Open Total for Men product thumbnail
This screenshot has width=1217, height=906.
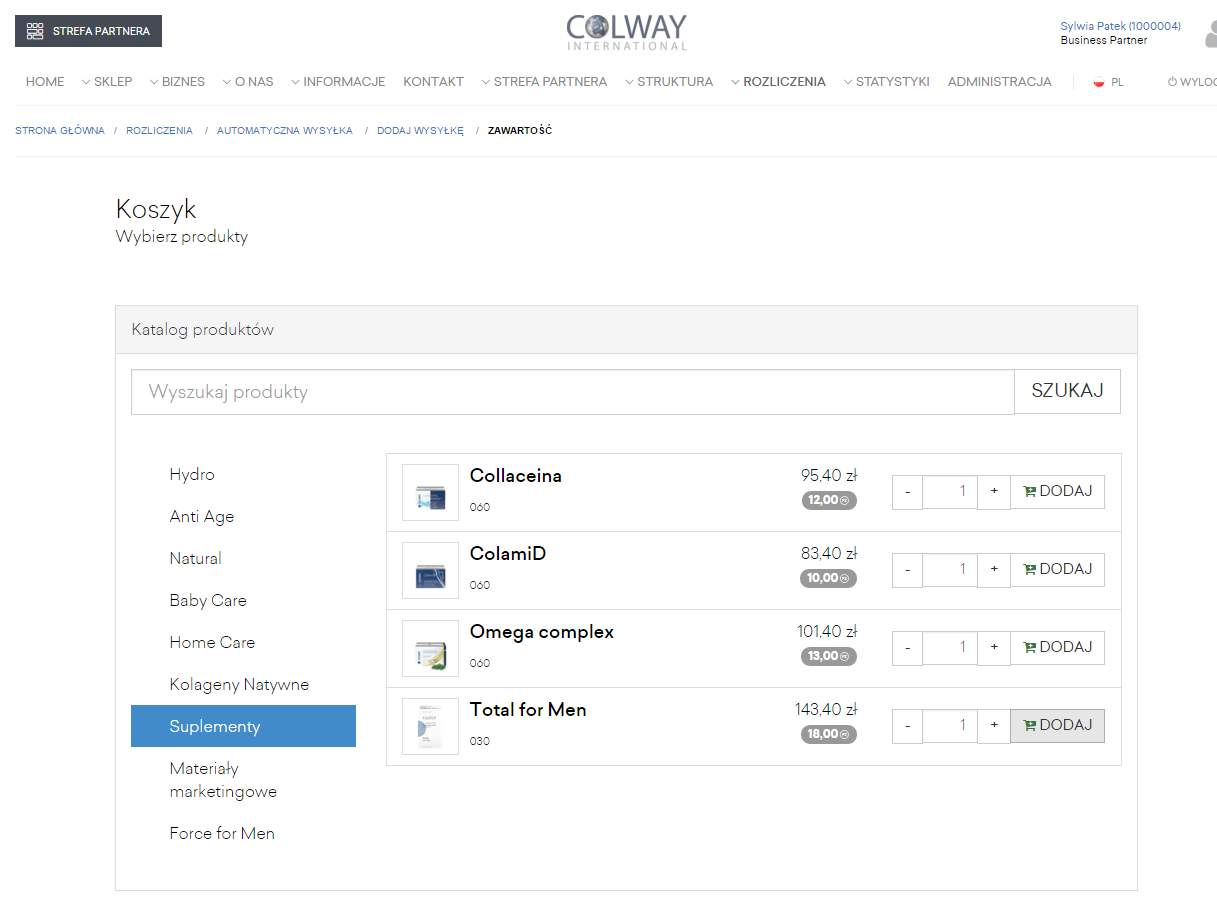[430, 726]
